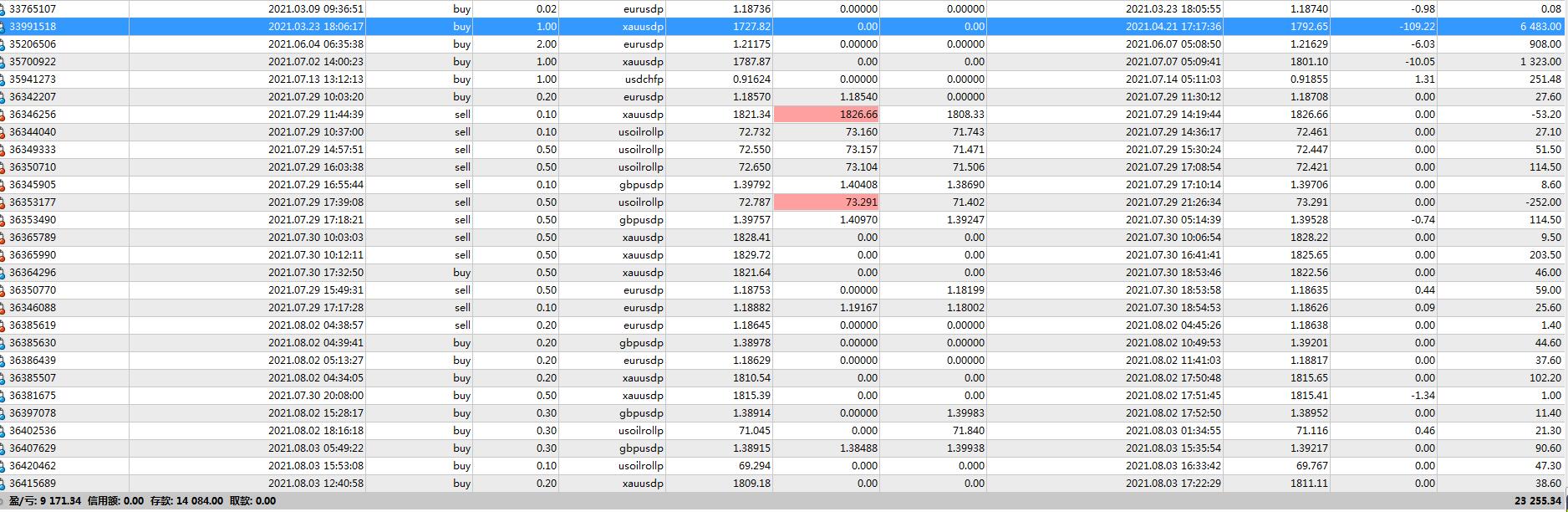This screenshot has width=1568, height=512.
Task: Select order number 36345905
Action: (x=33, y=185)
